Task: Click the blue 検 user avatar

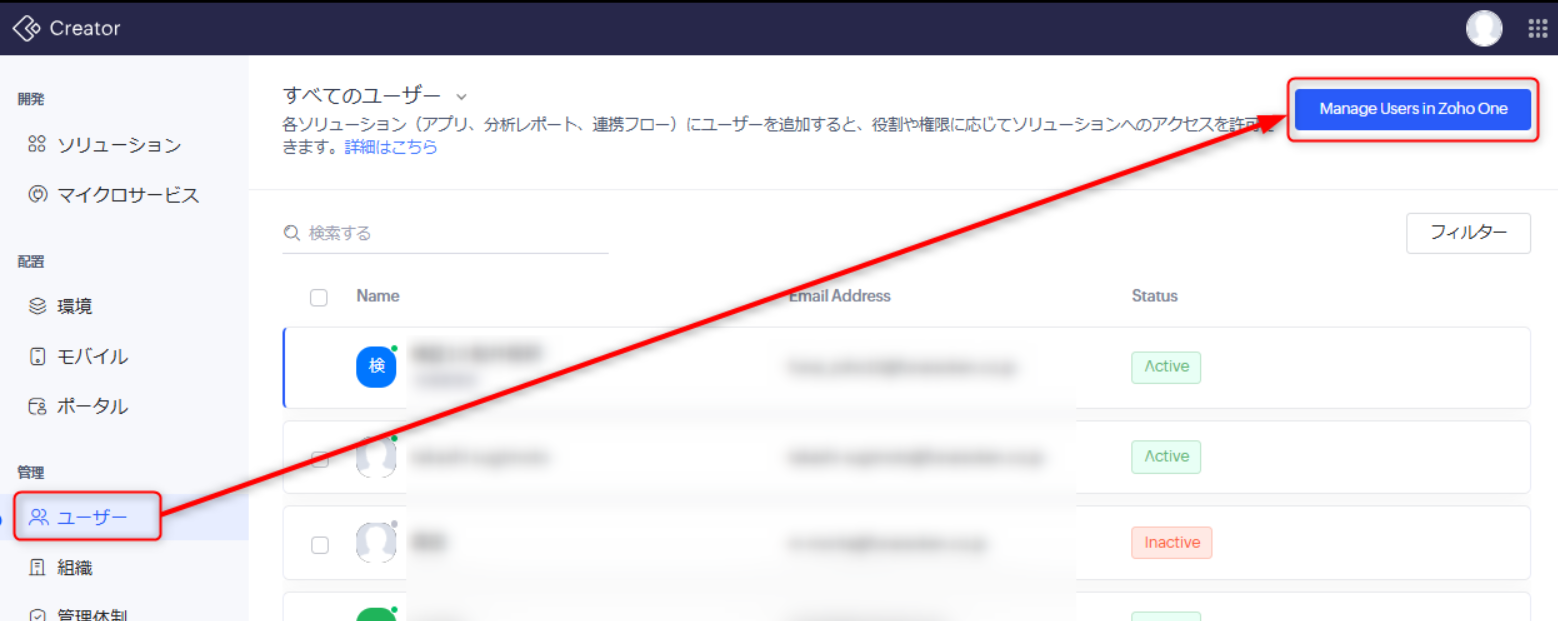Action: pyautogui.click(x=376, y=367)
